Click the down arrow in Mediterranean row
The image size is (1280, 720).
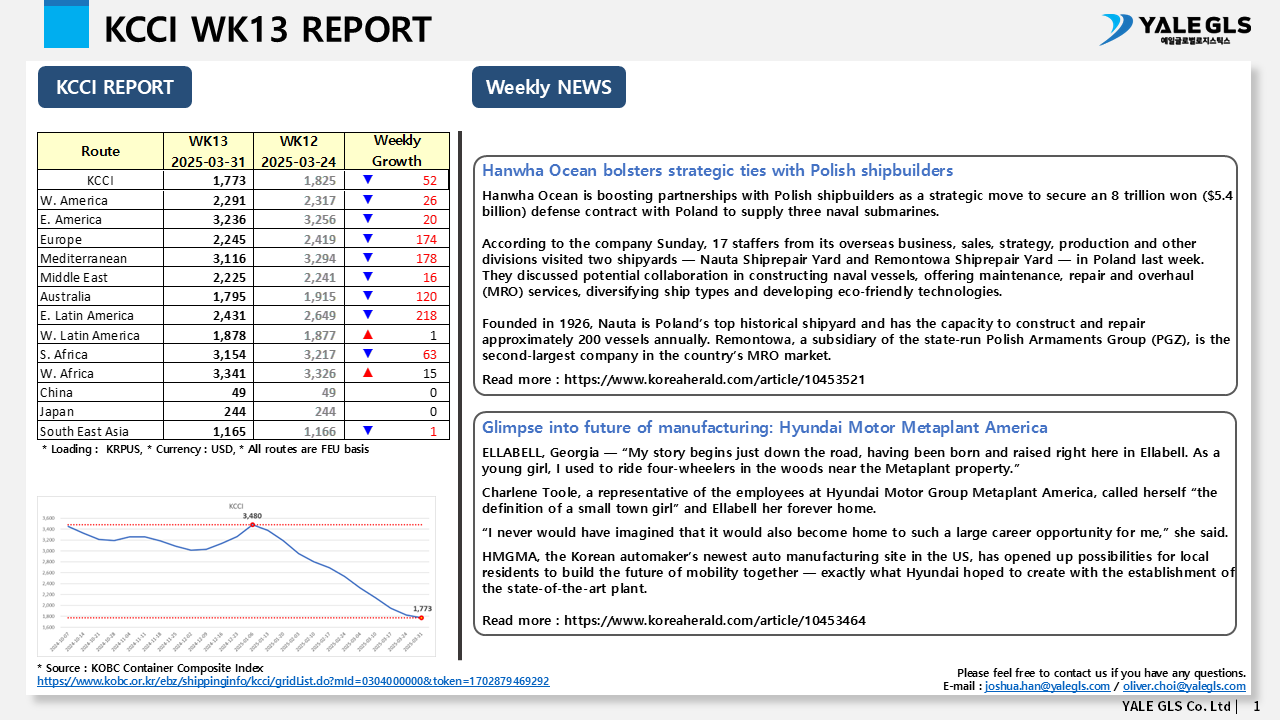[368, 257]
